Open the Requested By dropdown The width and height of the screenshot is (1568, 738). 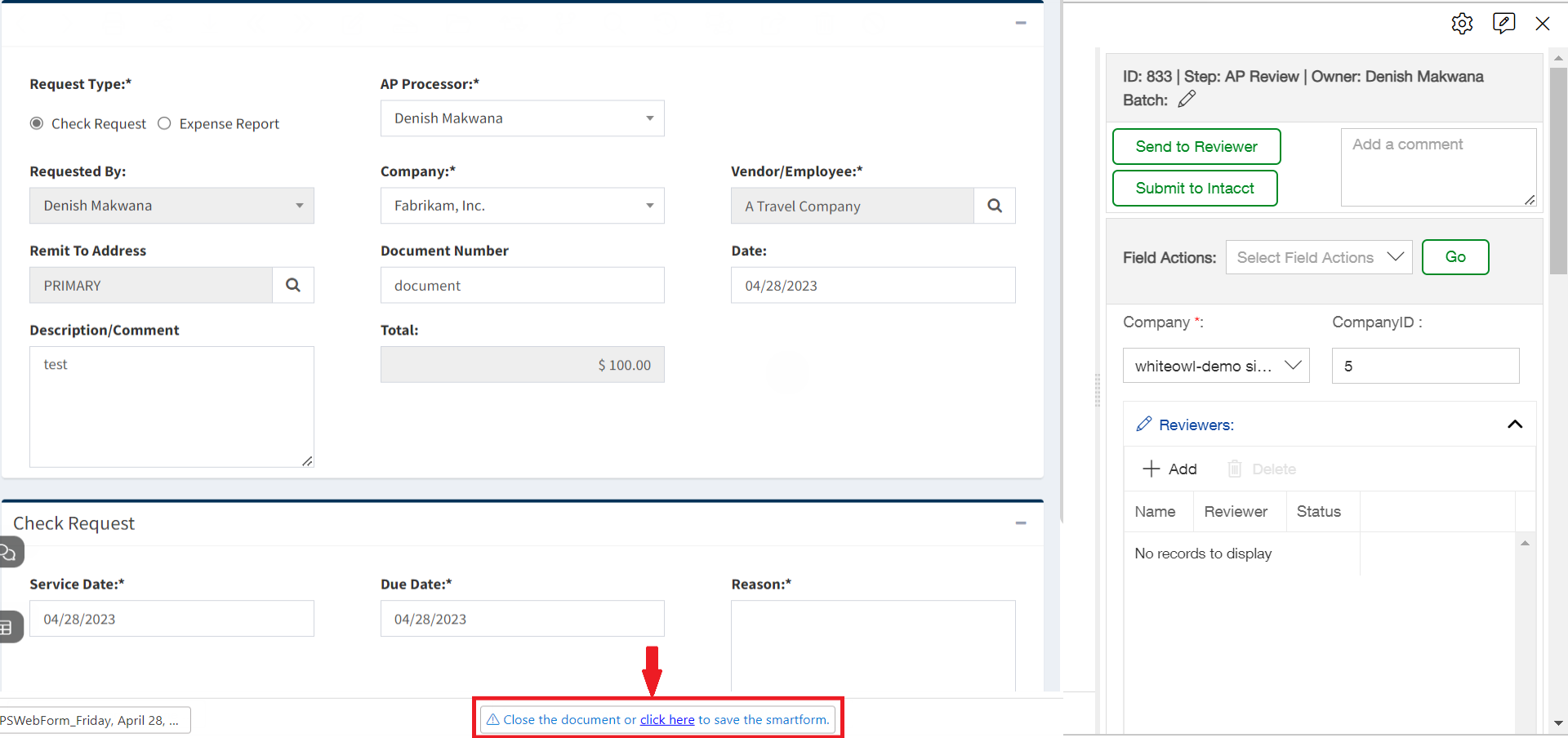tap(171, 206)
